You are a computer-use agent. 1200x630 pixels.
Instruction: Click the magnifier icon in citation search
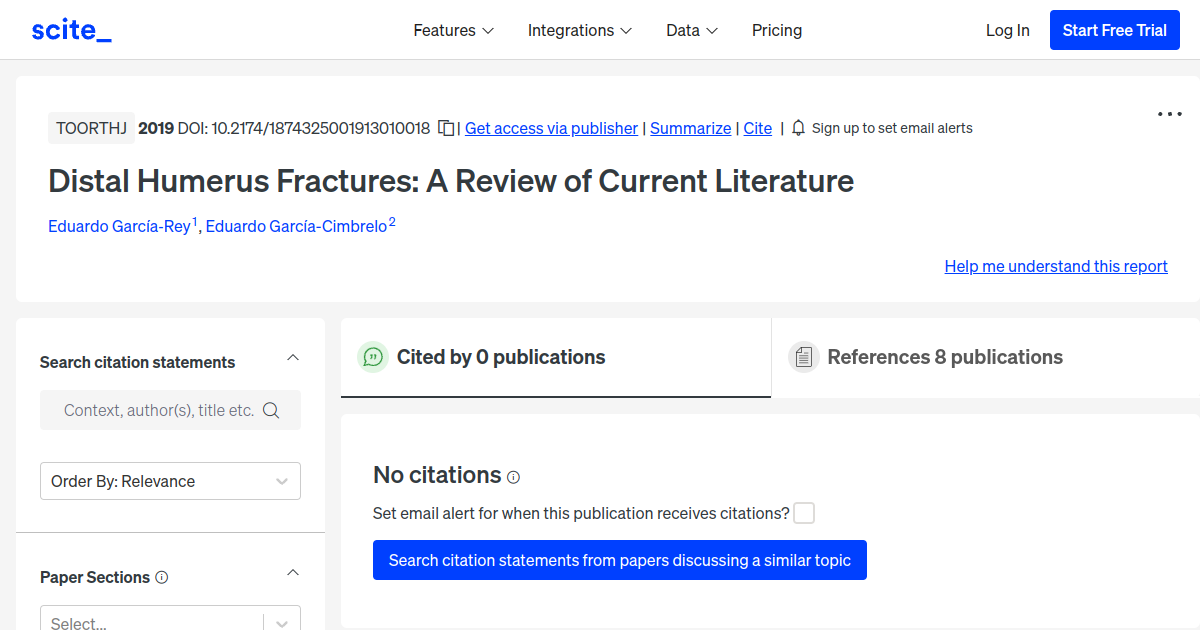point(271,410)
